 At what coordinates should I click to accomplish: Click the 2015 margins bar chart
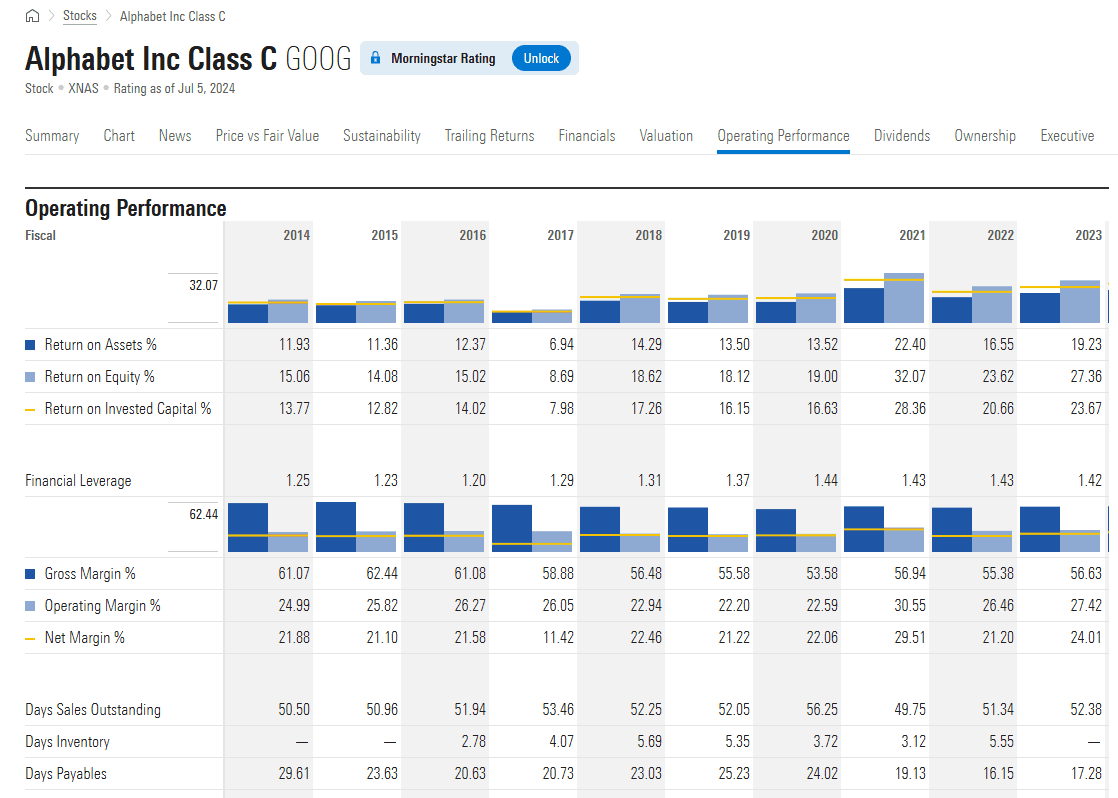[x=356, y=527]
